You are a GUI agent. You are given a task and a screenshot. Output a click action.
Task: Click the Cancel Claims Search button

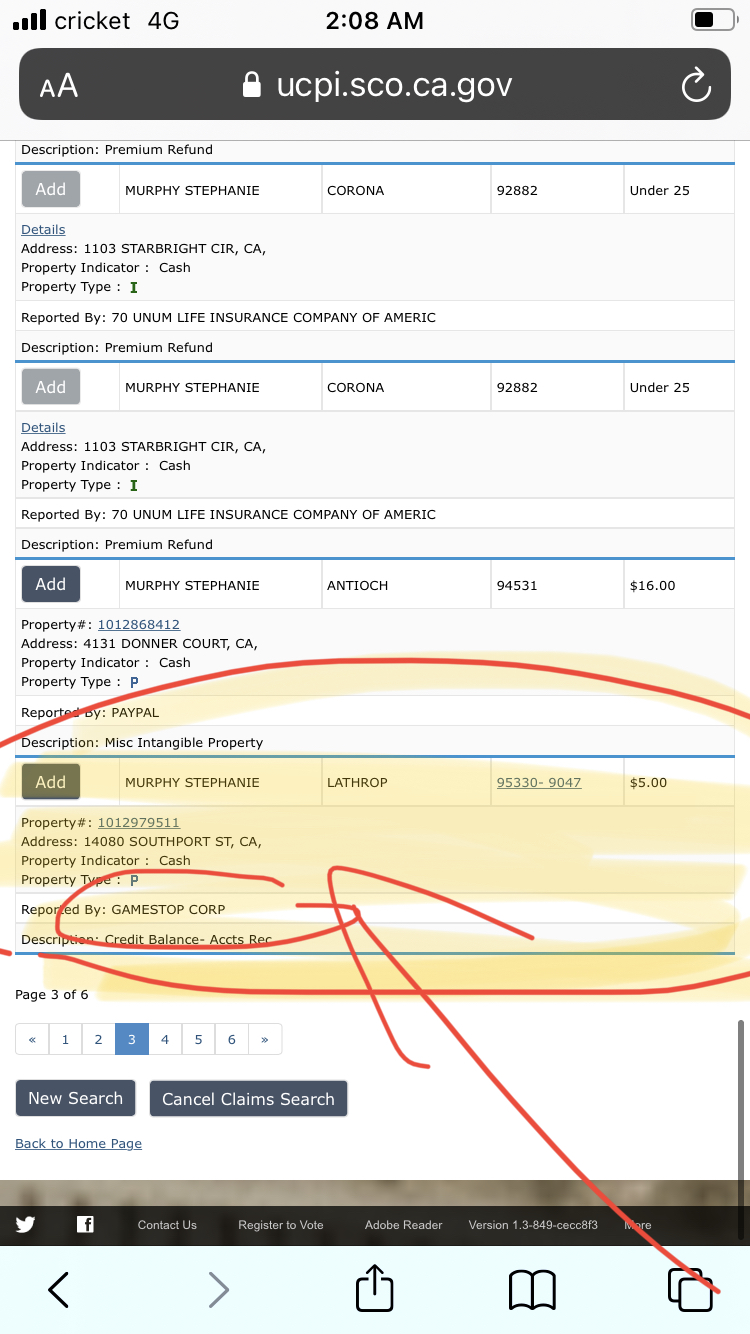(248, 1099)
